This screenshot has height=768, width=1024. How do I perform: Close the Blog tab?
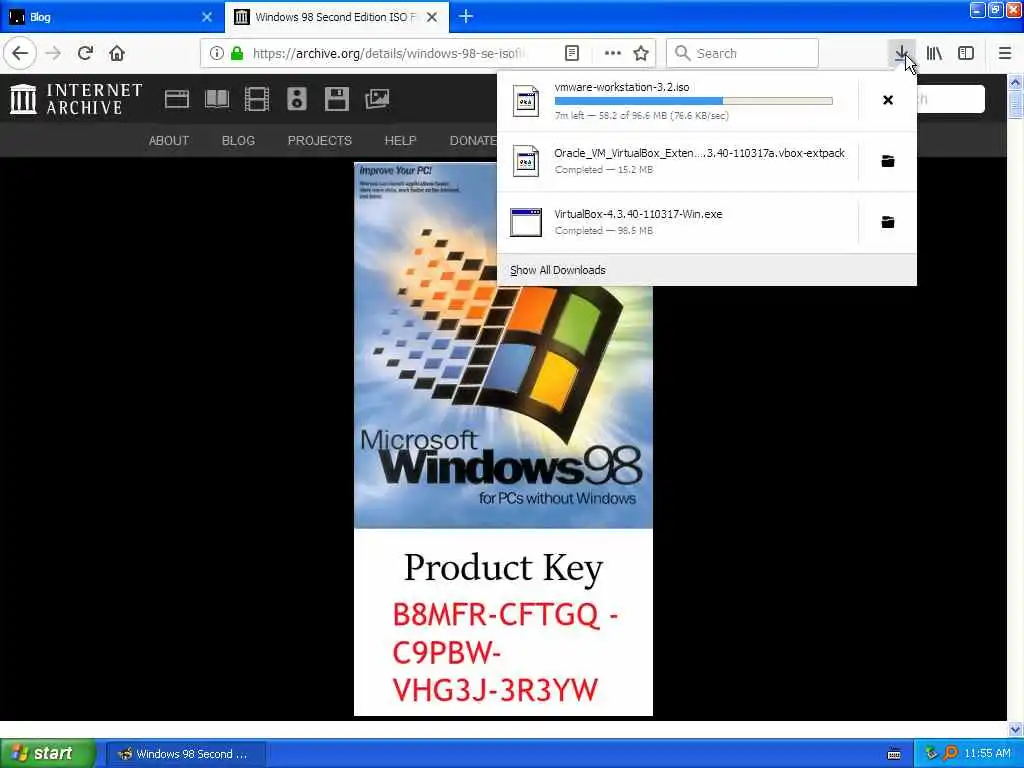pyautogui.click(x=207, y=17)
